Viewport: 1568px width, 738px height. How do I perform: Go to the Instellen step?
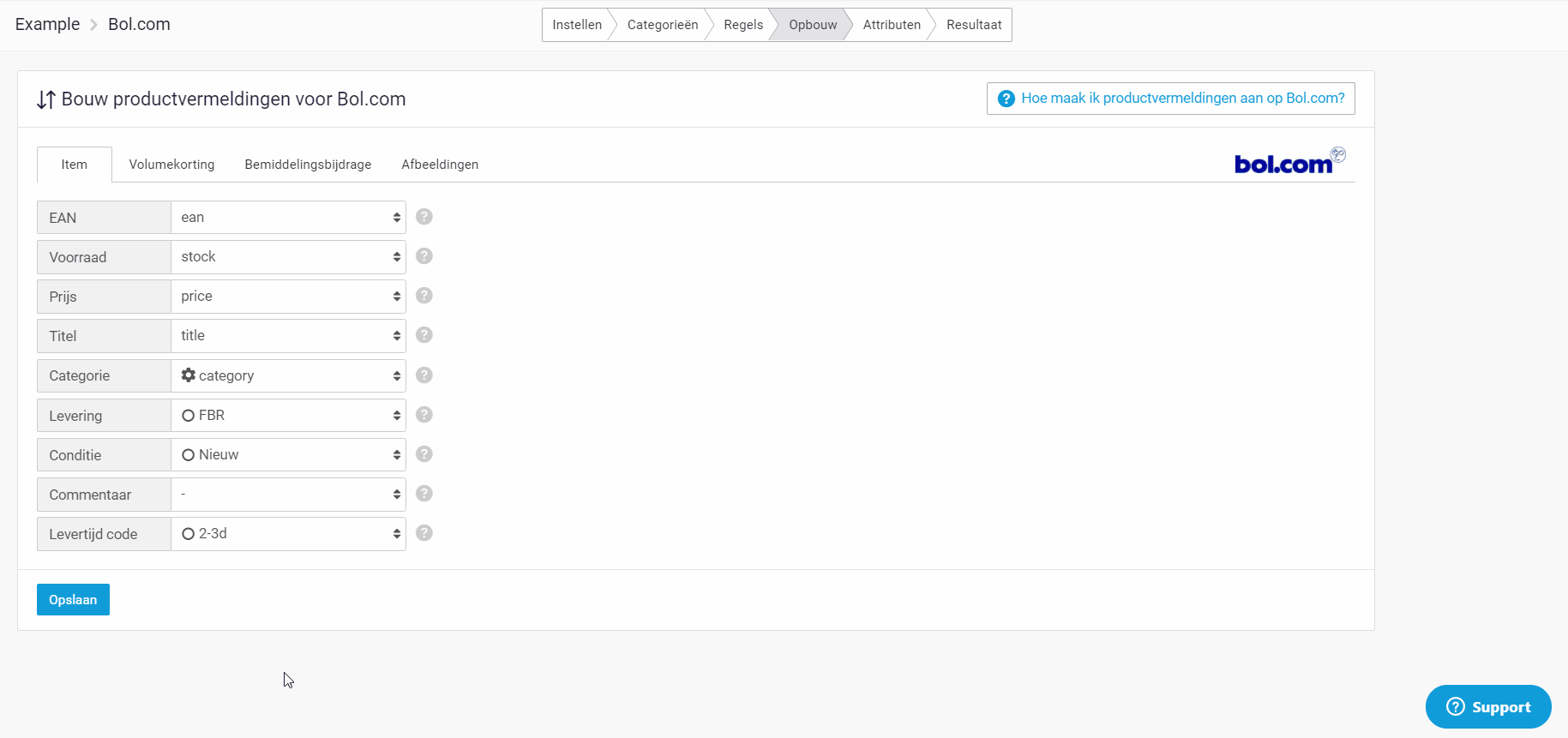pyautogui.click(x=577, y=25)
